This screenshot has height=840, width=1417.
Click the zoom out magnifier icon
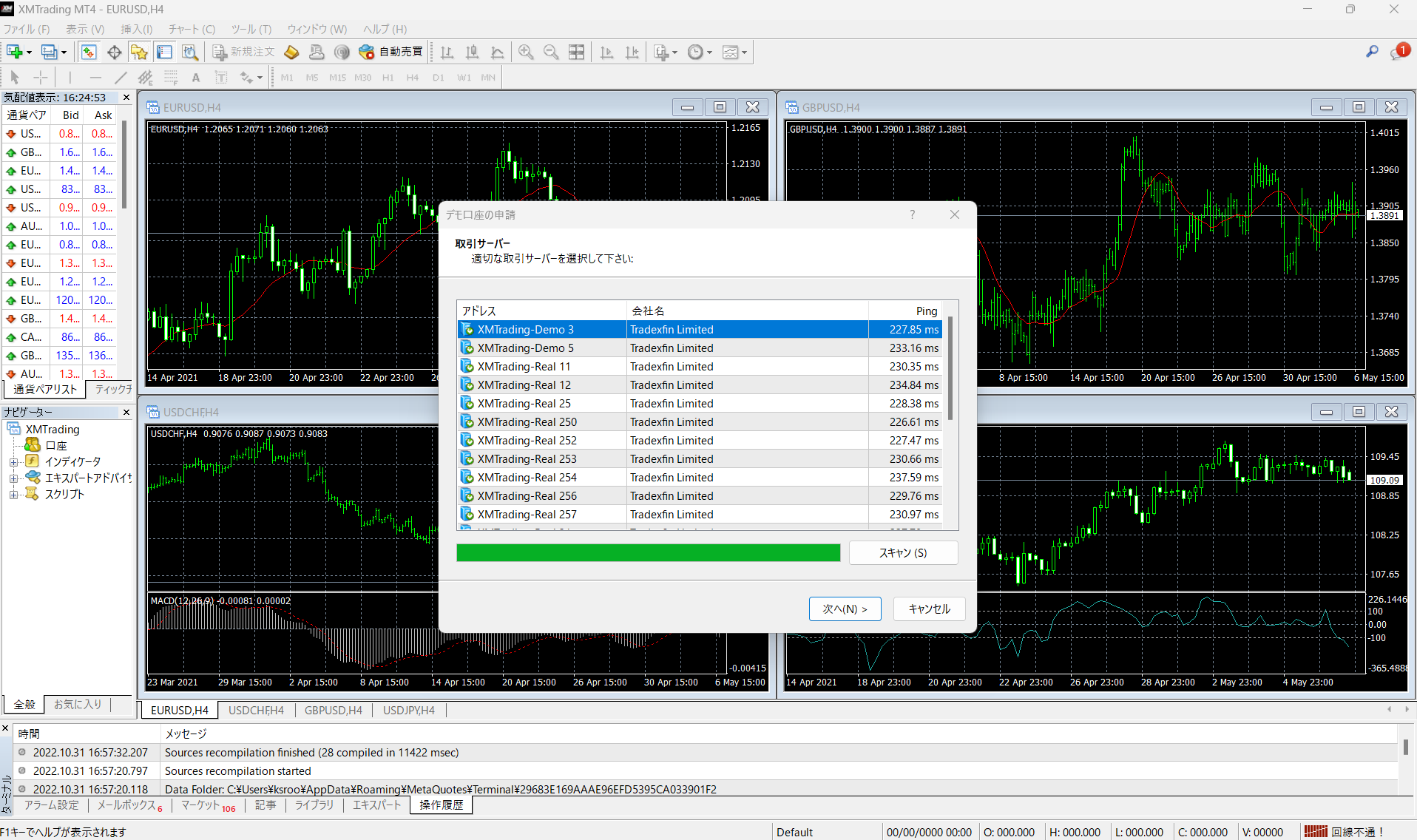tap(551, 52)
